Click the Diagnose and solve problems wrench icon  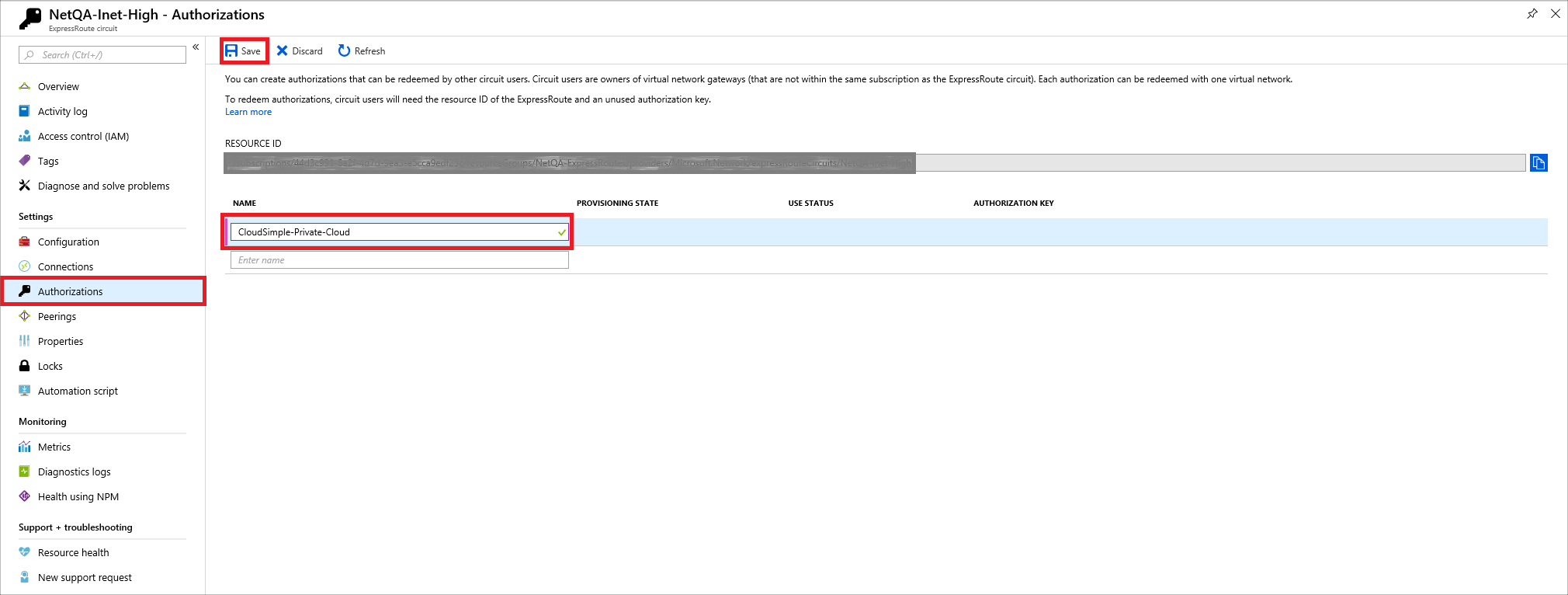pos(25,186)
